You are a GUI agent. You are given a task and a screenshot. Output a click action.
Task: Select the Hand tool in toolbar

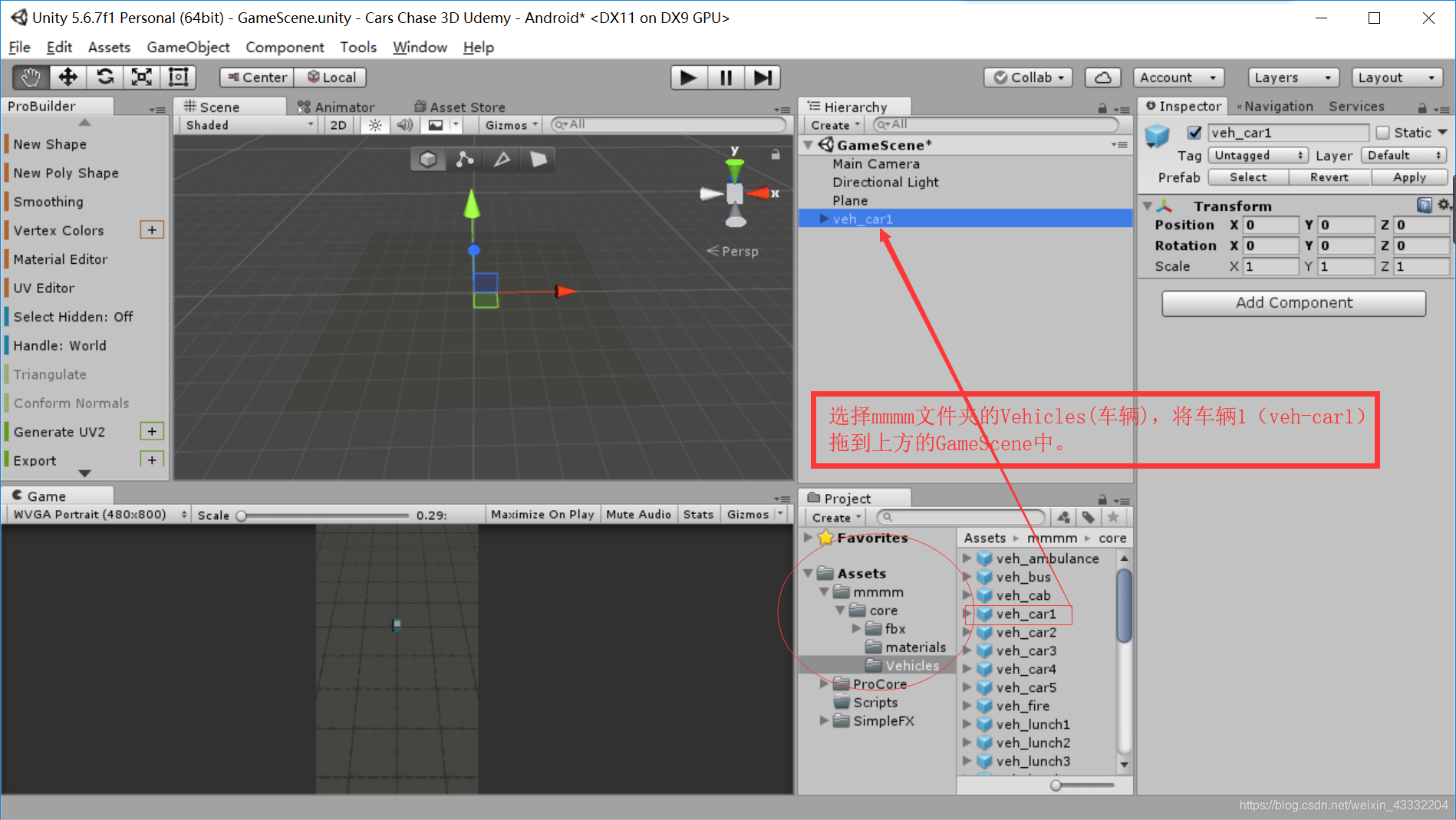[x=31, y=77]
